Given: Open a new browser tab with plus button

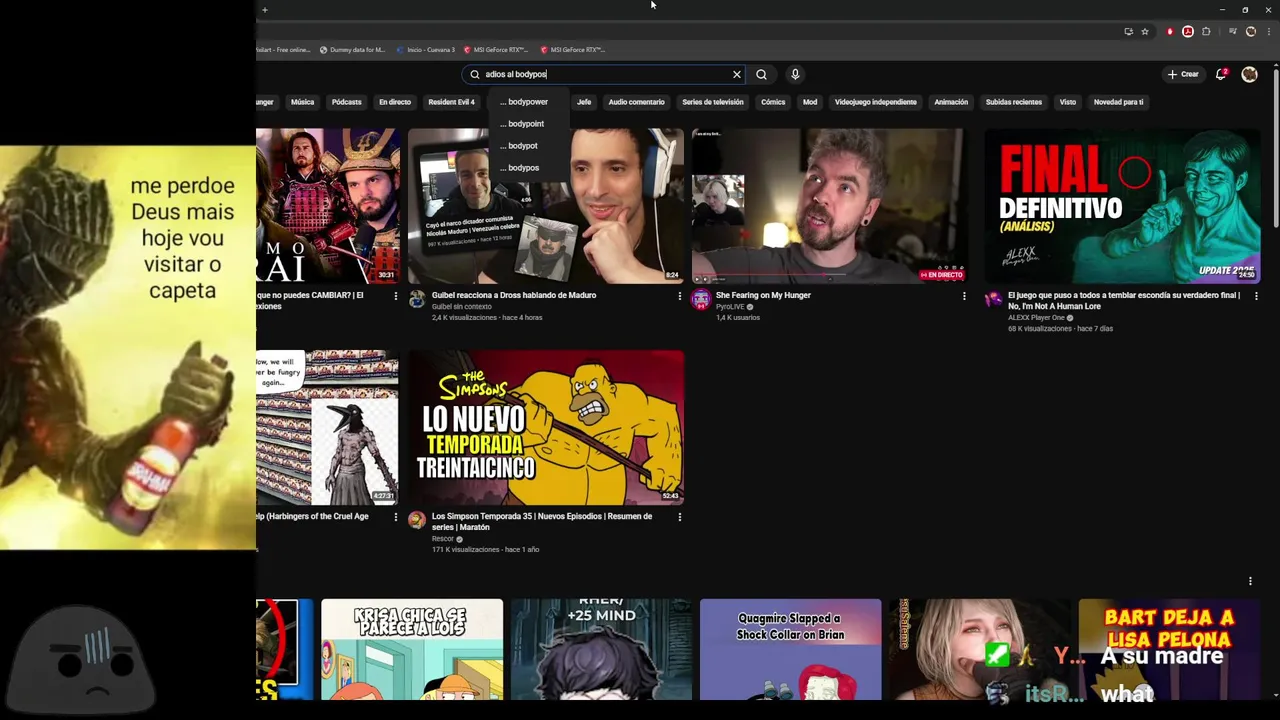Looking at the screenshot, I should 264,9.
